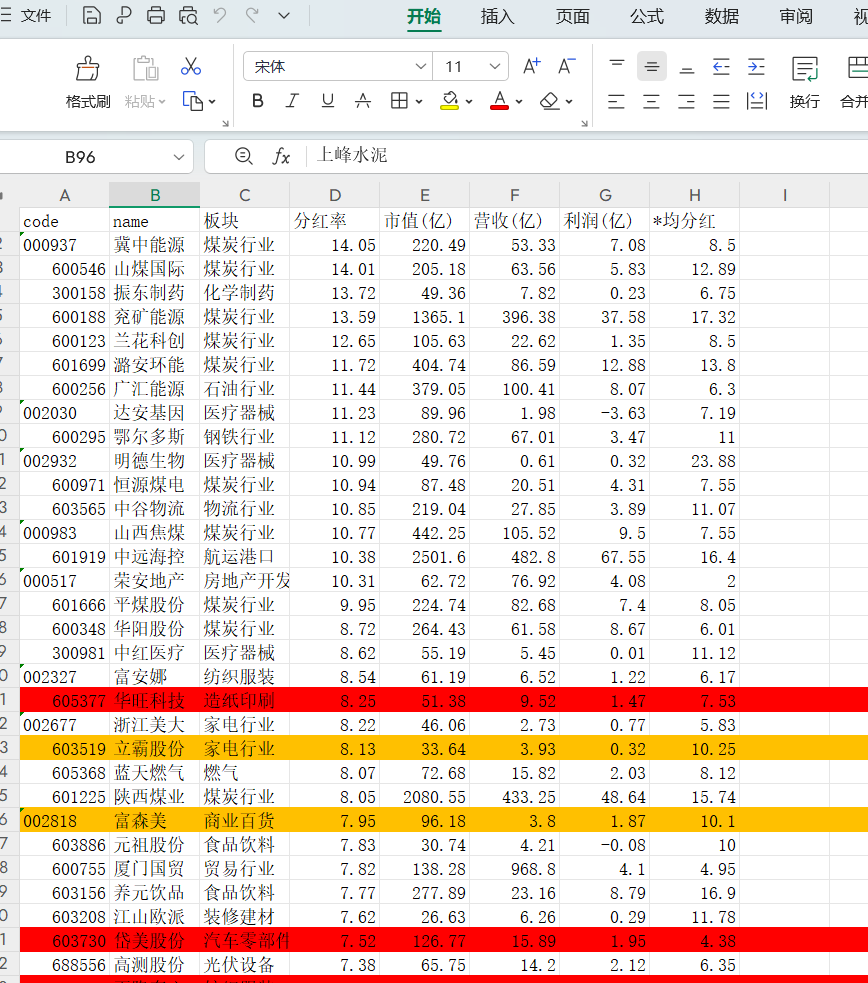Click the Borders icon
The height and width of the screenshot is (983, 868).
[399, 101]
